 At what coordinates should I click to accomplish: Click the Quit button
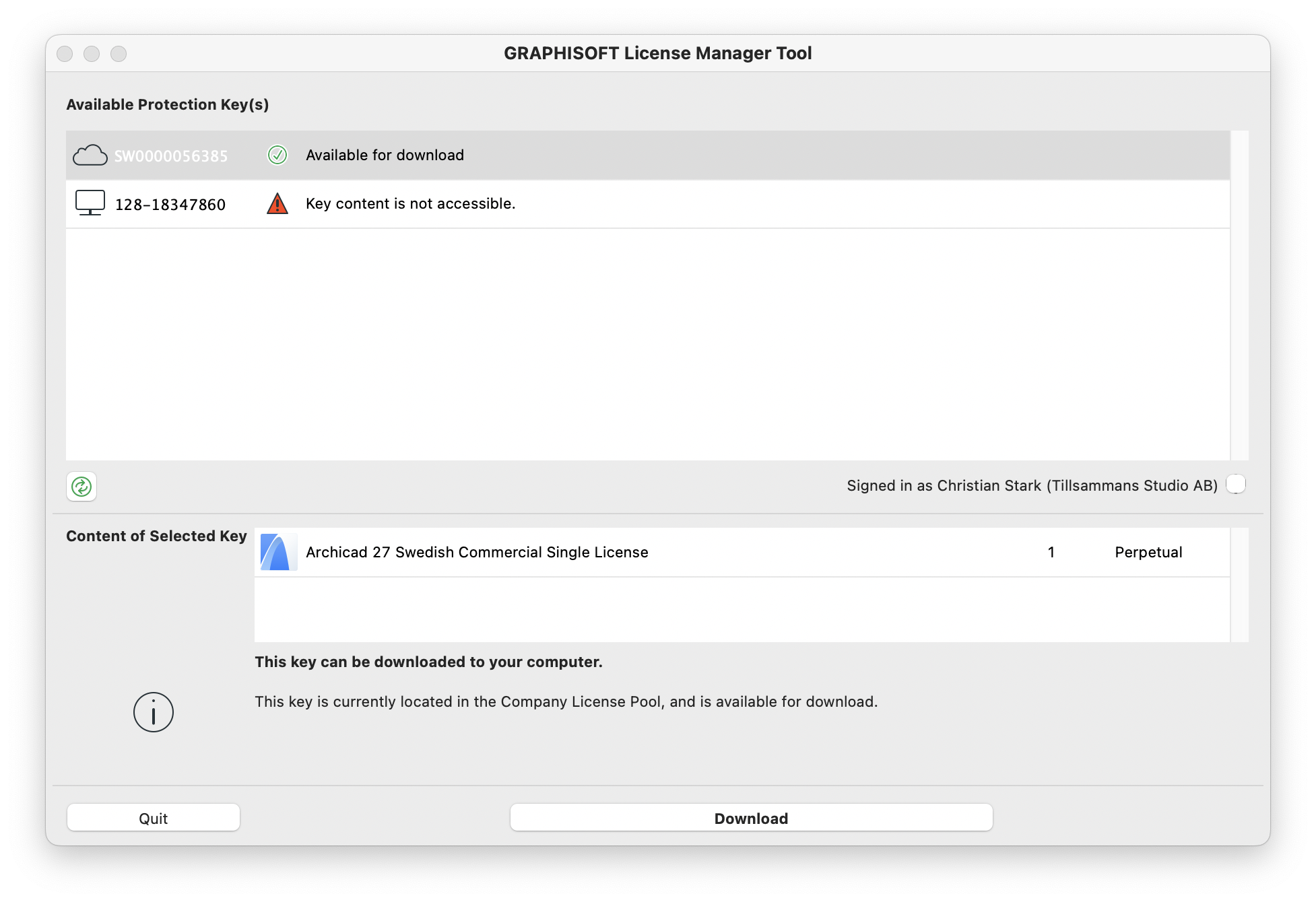[154, 818]
